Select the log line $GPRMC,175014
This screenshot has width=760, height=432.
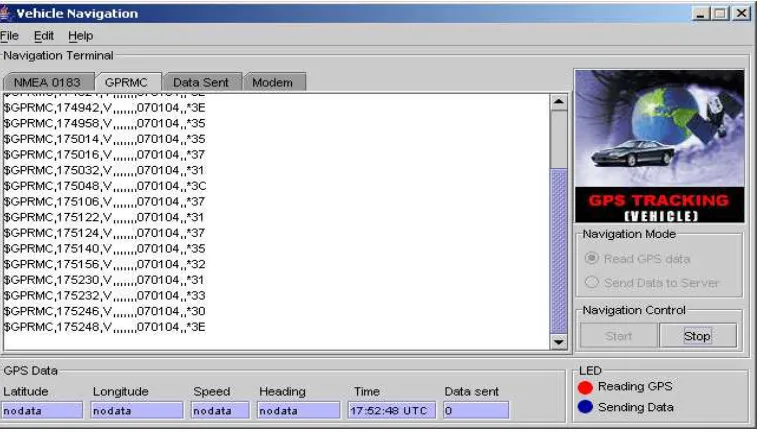click(x=104, y=139)
